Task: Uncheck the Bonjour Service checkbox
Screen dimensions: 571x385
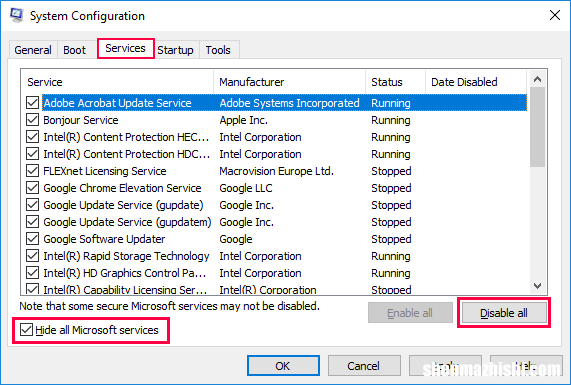Action: click(32, 120)
